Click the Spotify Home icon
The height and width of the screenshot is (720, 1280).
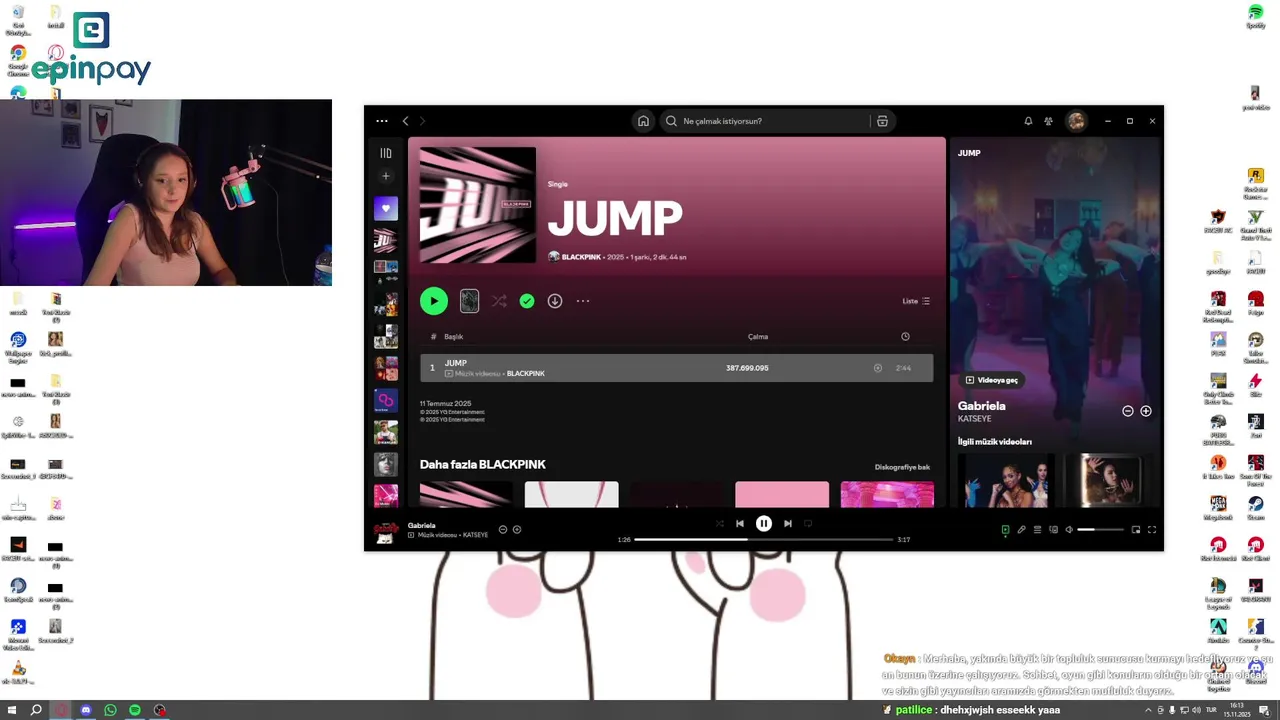pos(643,121)
